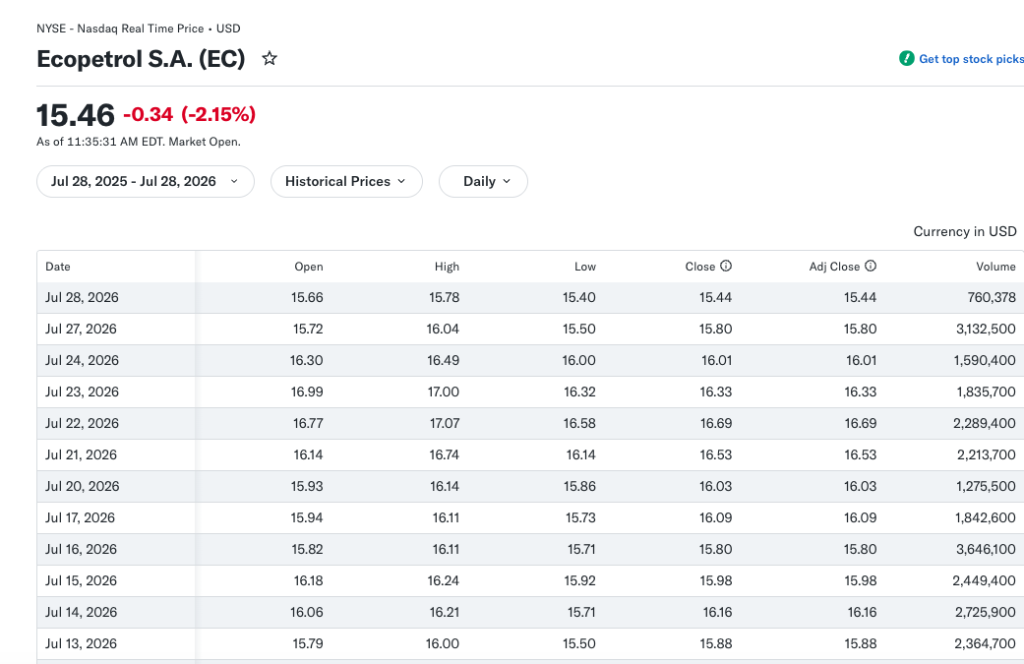Click the Adj Close info icon
Screen dimensions: 1024x664
click(870, 266)
